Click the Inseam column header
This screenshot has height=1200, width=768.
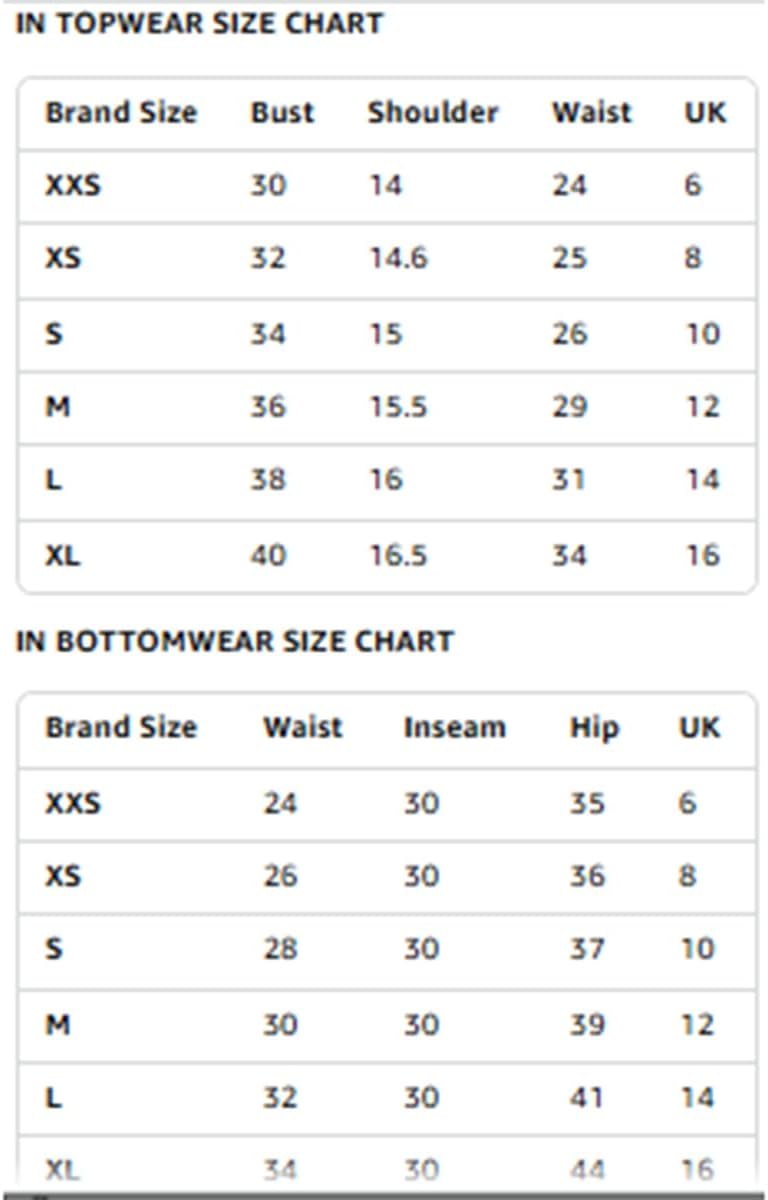pos(454,727)
